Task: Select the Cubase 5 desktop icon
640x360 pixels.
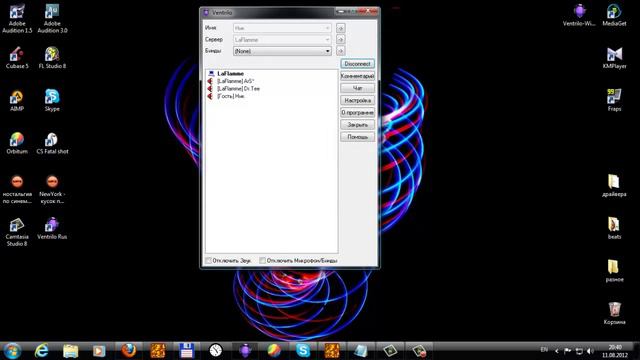Action: coord(17,58)
